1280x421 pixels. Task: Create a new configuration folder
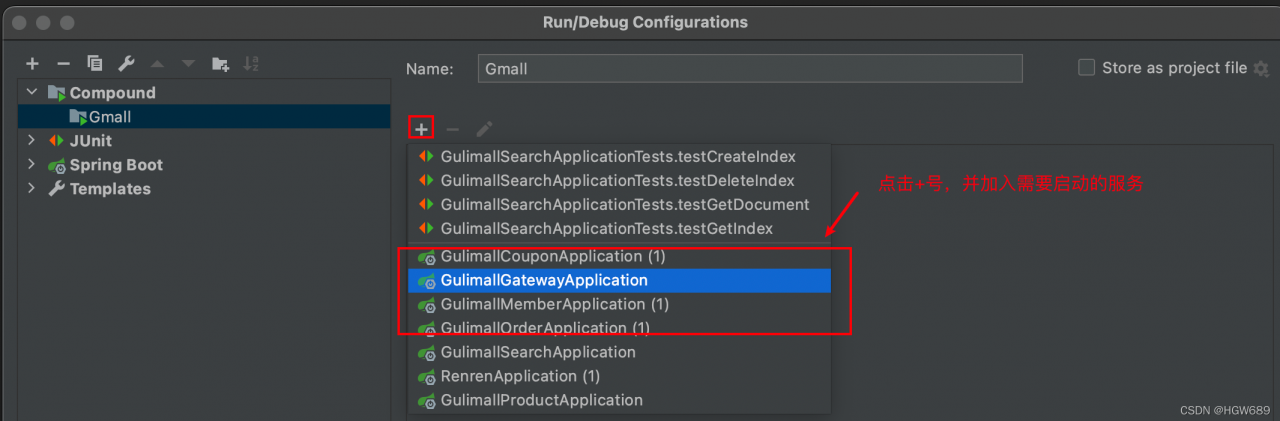220,64
